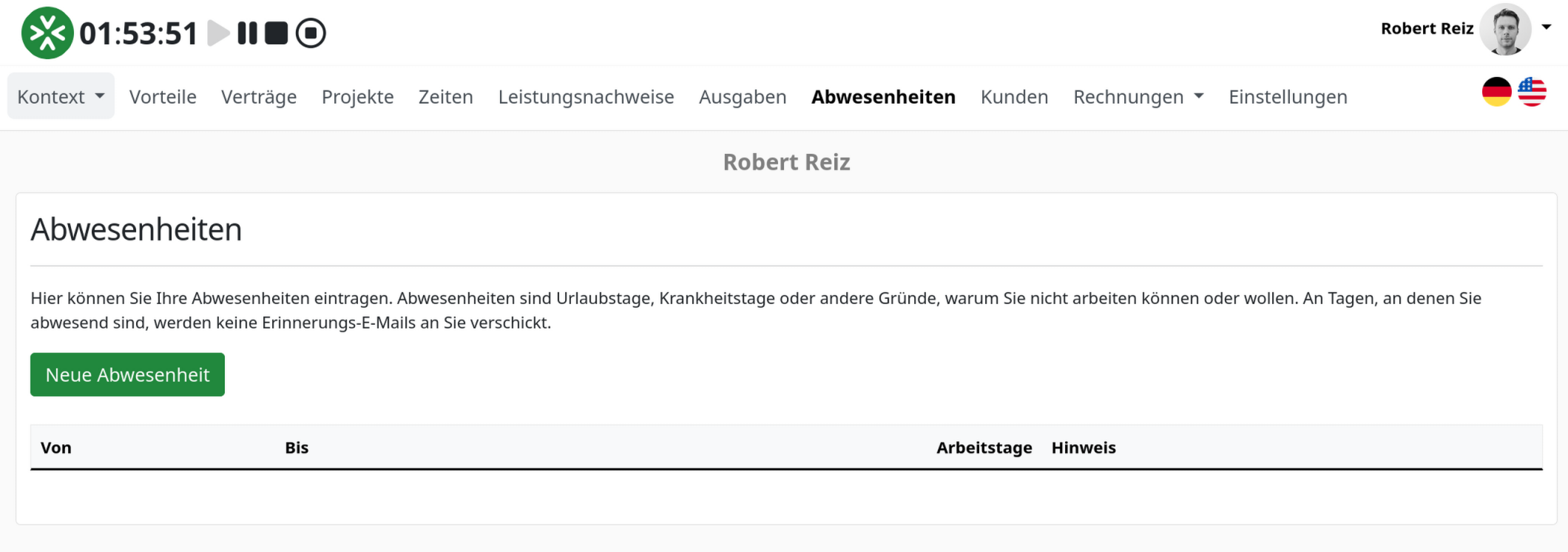The width and height of the screenshot is (1568, 552).
Task: Pause the running timer
Action: click(x=247, y=33)
